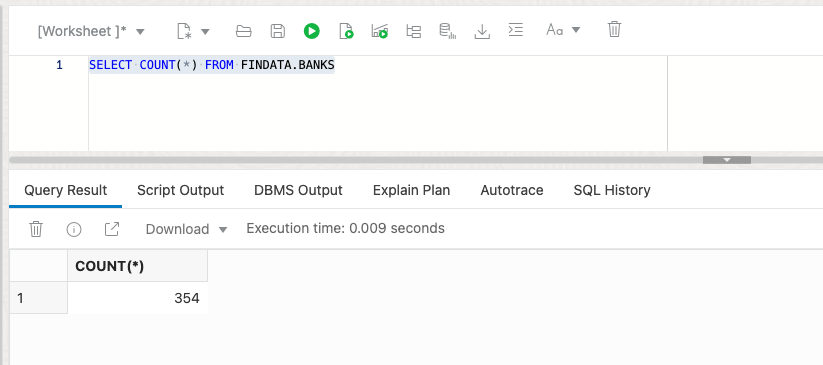Click the query info circle icon

tap(73, 230)
